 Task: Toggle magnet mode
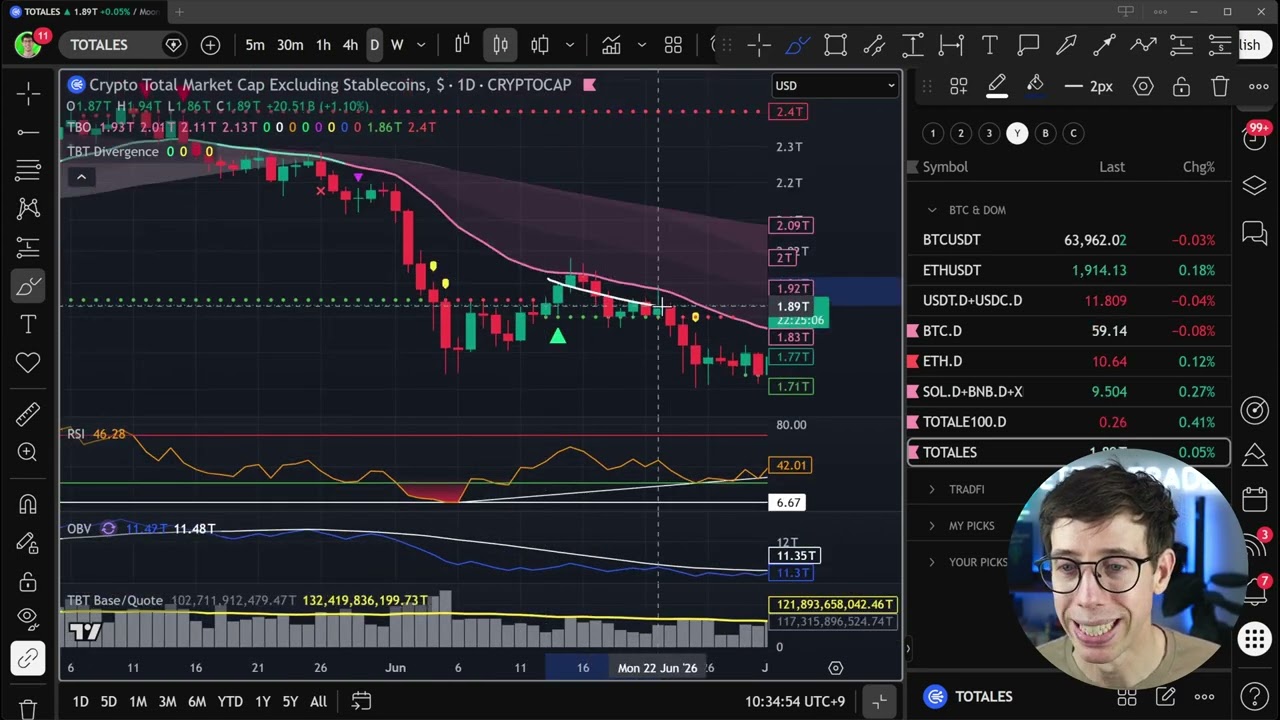point(28,504)
